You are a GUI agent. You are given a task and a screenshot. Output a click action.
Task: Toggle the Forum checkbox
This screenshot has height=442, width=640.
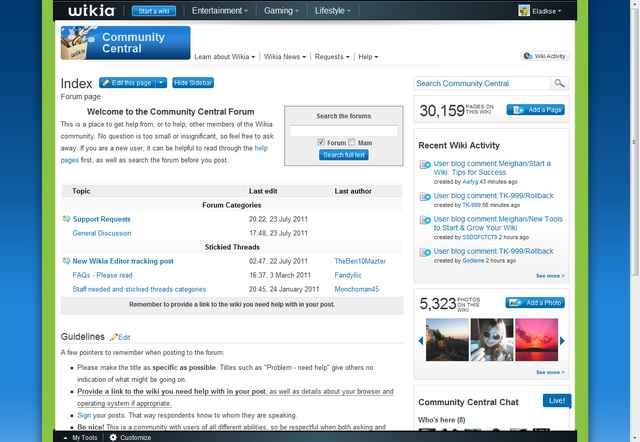(x=321, y=142)
